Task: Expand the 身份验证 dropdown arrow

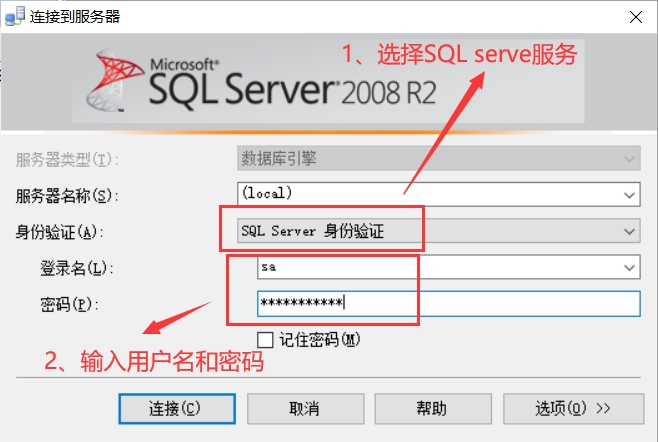Action: coord(629,231)
